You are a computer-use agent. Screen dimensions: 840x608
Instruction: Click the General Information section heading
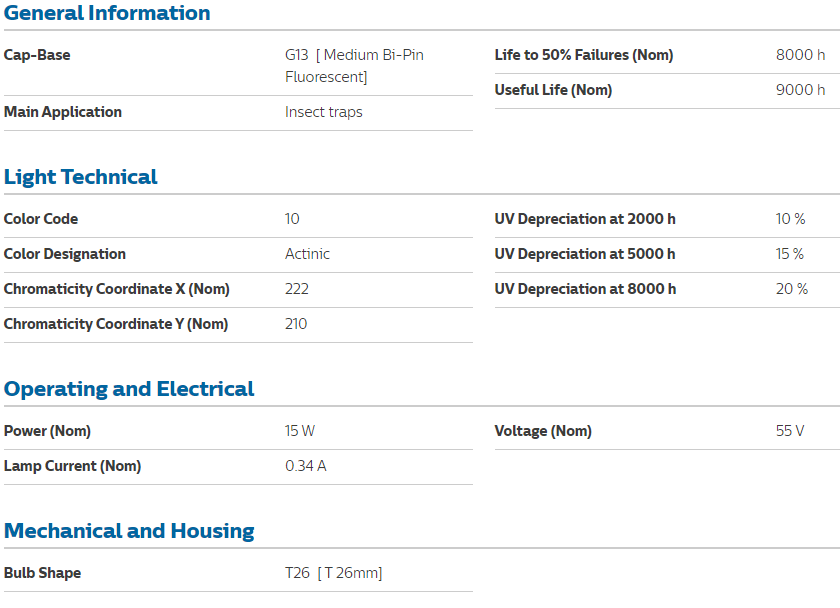click(x=107, y=13)
